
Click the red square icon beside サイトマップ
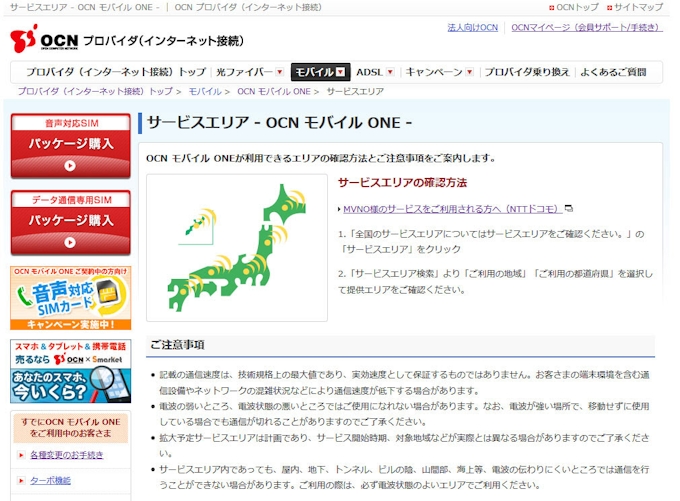point(610,7)
